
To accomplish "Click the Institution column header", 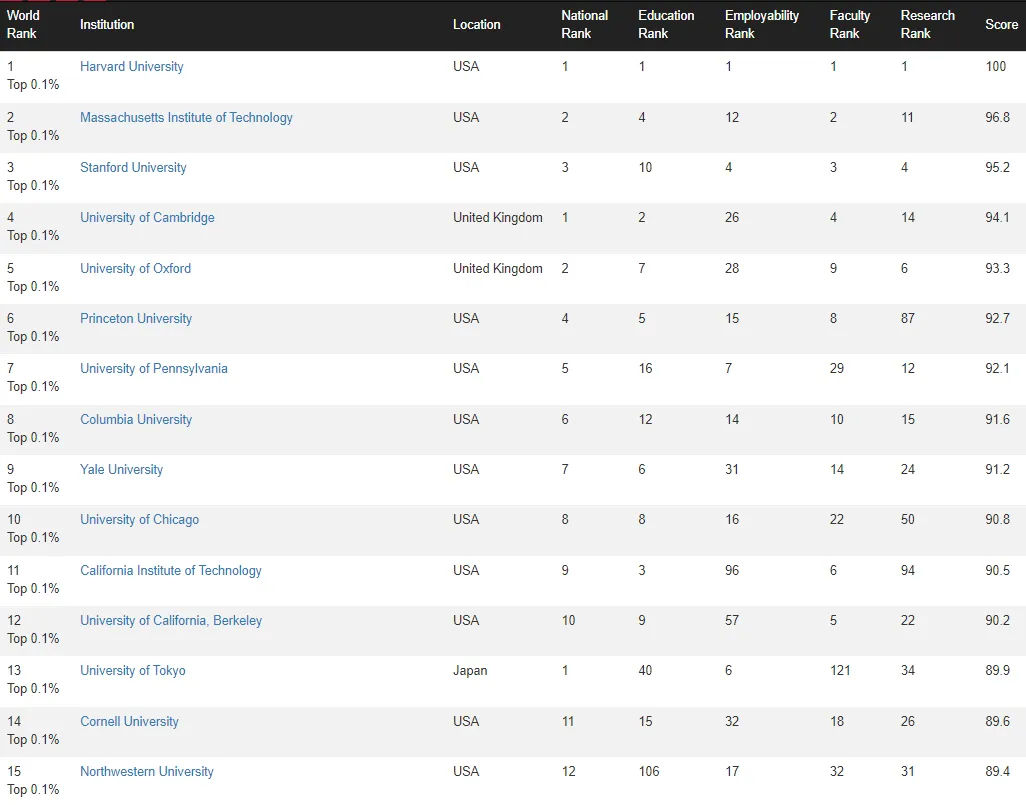I will pos(107,25).
